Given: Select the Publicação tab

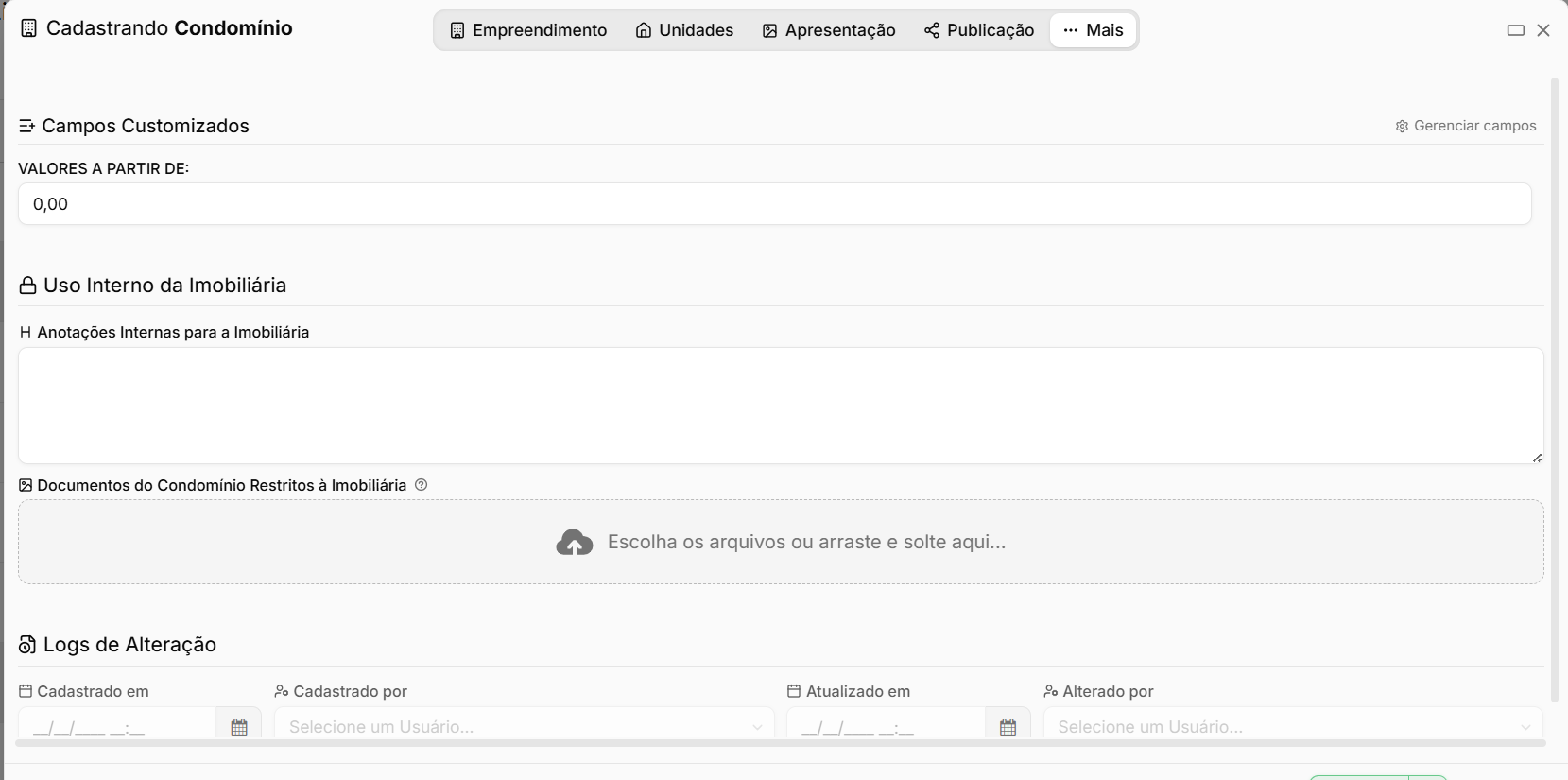Looking at the screenshot, I should [x=978, y=30].
